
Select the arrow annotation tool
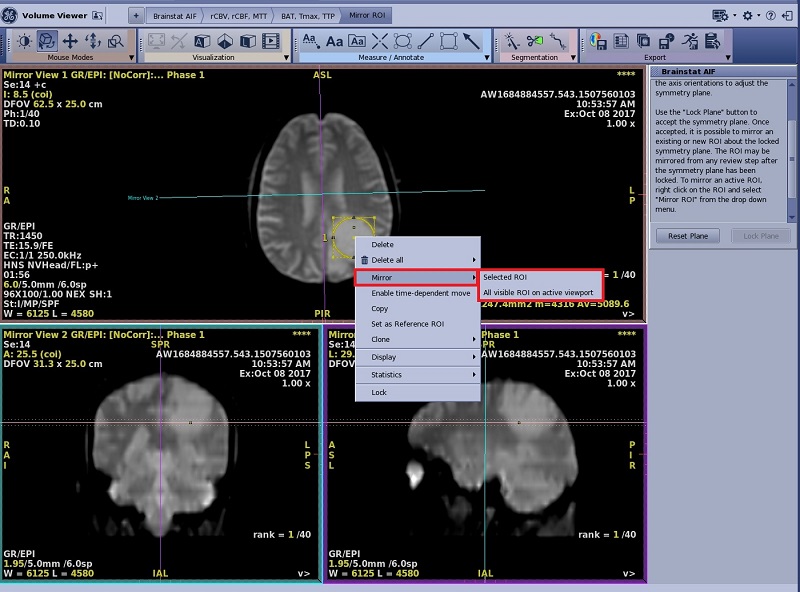click(x=472, y=41)
